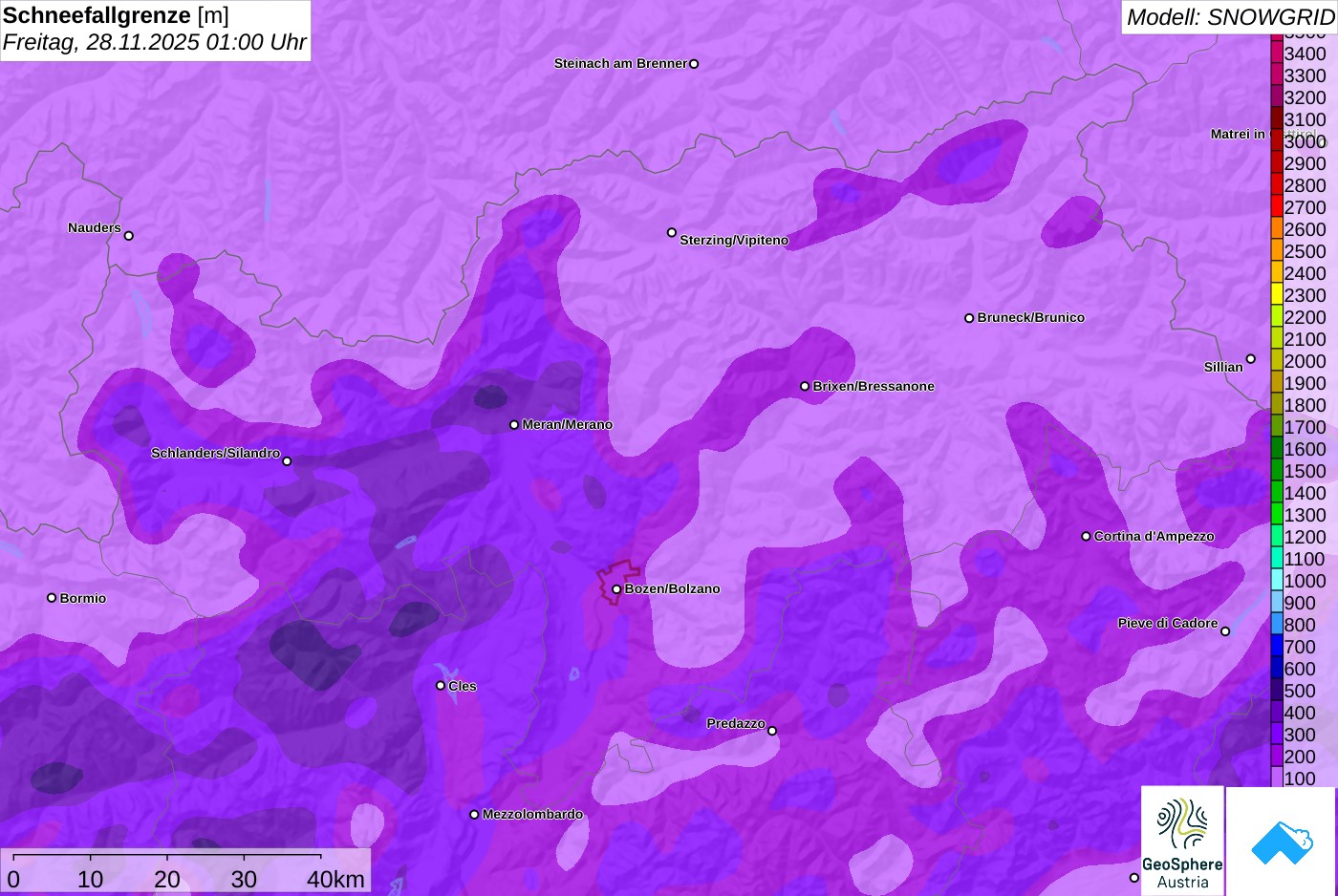Click the distance scale bar line
The image size is (1338, 896).
(167, 856)
